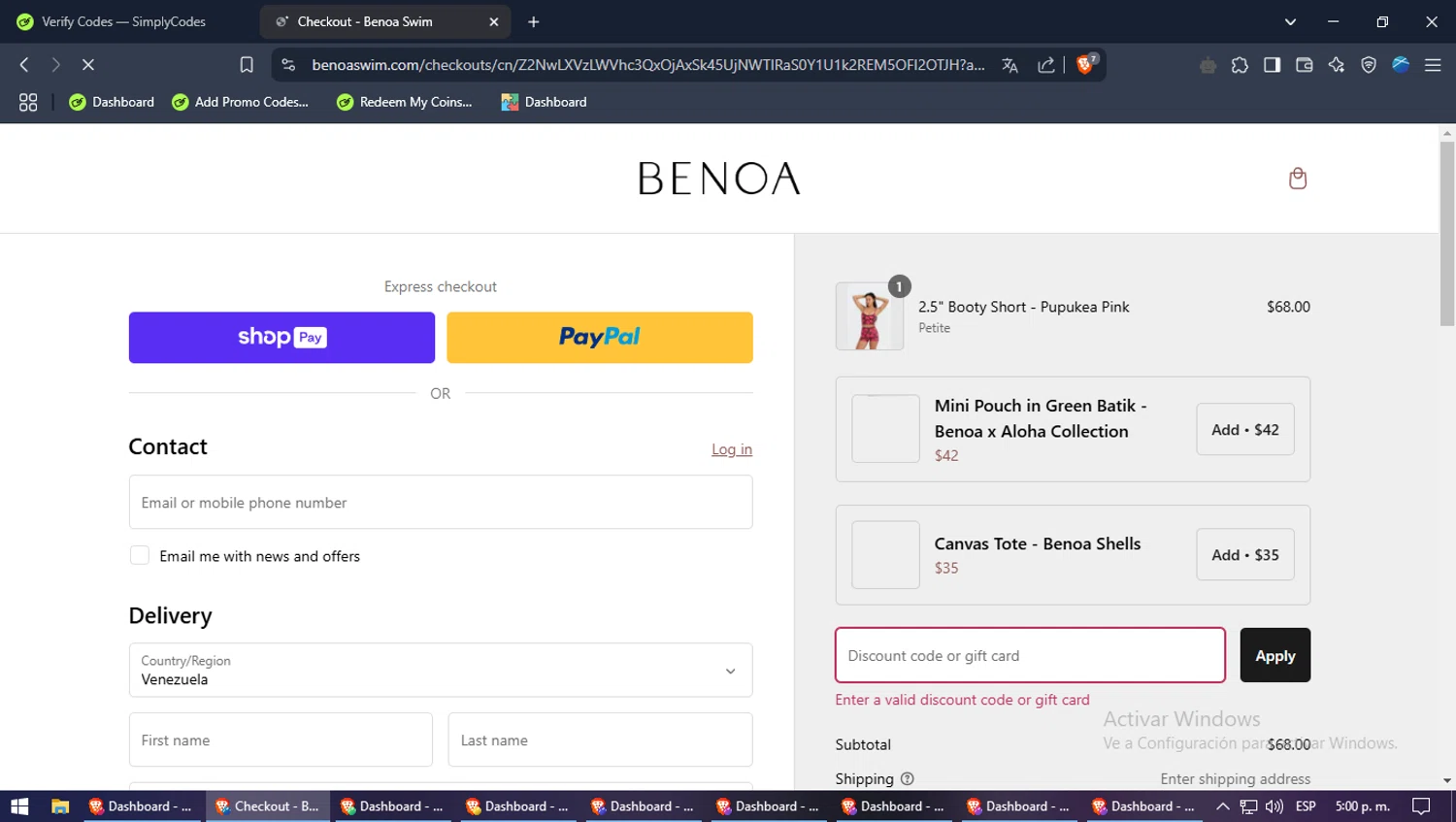Open the last Dashboard bookmark in the bar
This screenshot has width=1456, height=822.
(x=544, y=102)
